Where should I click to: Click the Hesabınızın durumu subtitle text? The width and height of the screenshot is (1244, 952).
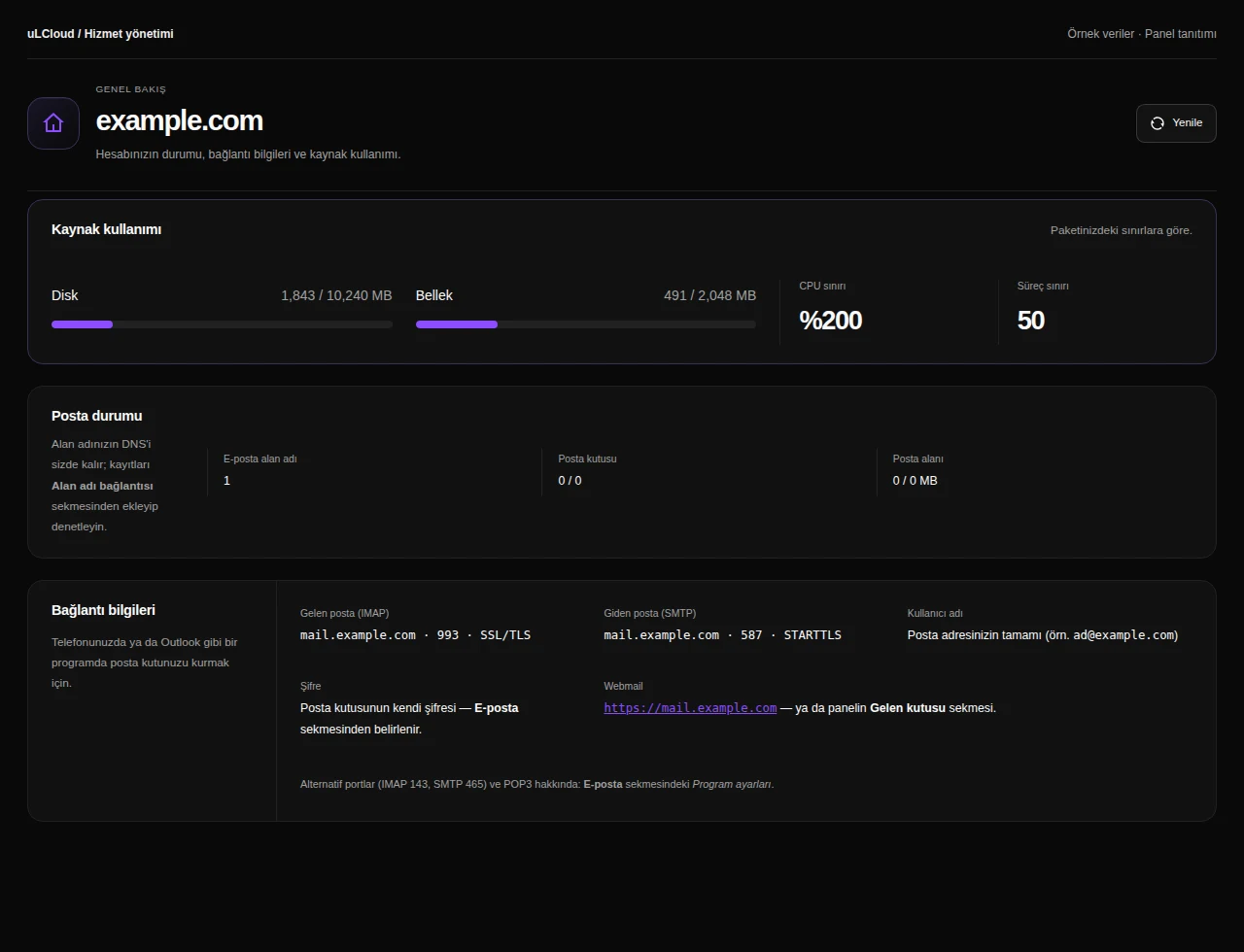point(248,154)
